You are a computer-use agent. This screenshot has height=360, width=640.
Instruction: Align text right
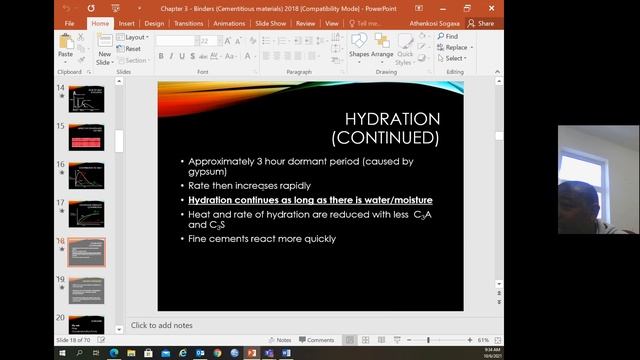click(287, 56)
